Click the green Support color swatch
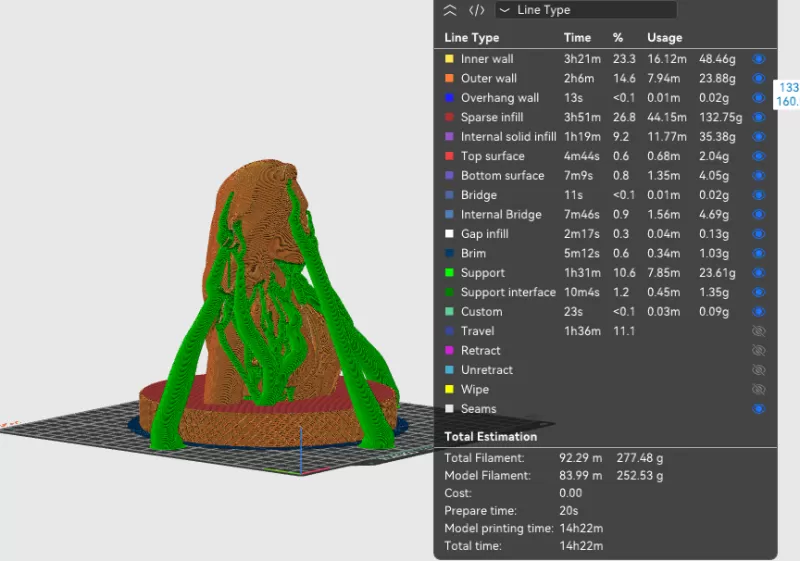 (450, 273)
